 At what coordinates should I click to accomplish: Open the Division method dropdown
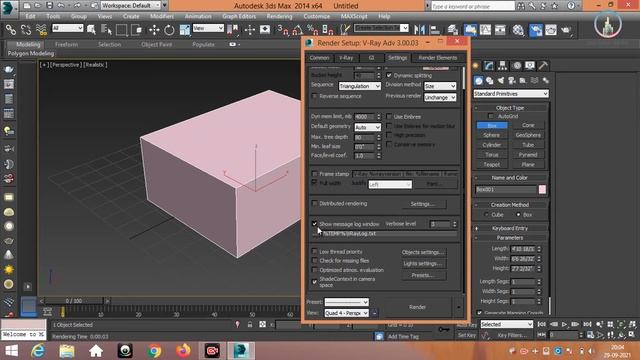click(x=440, y=86)
